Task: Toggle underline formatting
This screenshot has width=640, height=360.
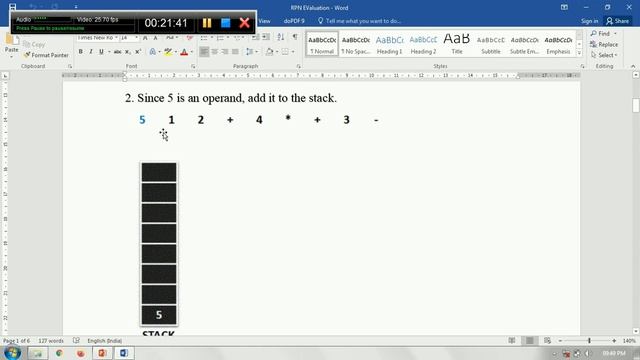Action: [x=101, y=52]
